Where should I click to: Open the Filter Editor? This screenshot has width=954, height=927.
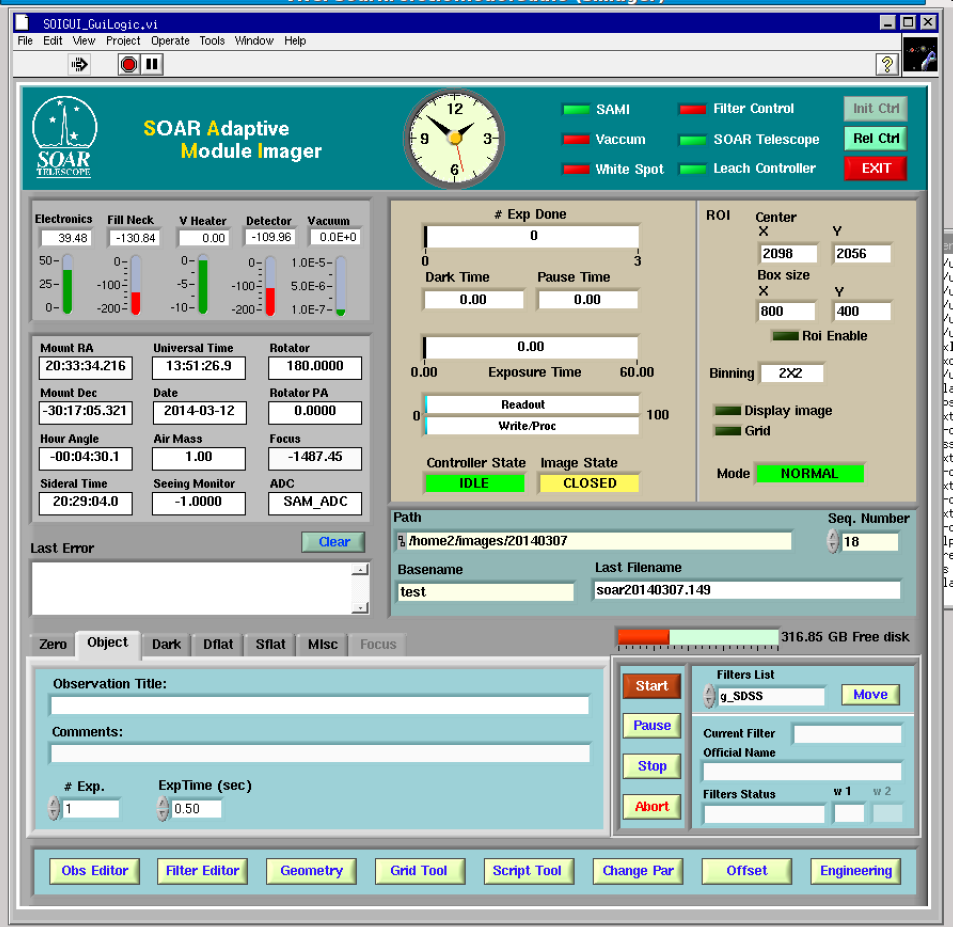point(203,871)
